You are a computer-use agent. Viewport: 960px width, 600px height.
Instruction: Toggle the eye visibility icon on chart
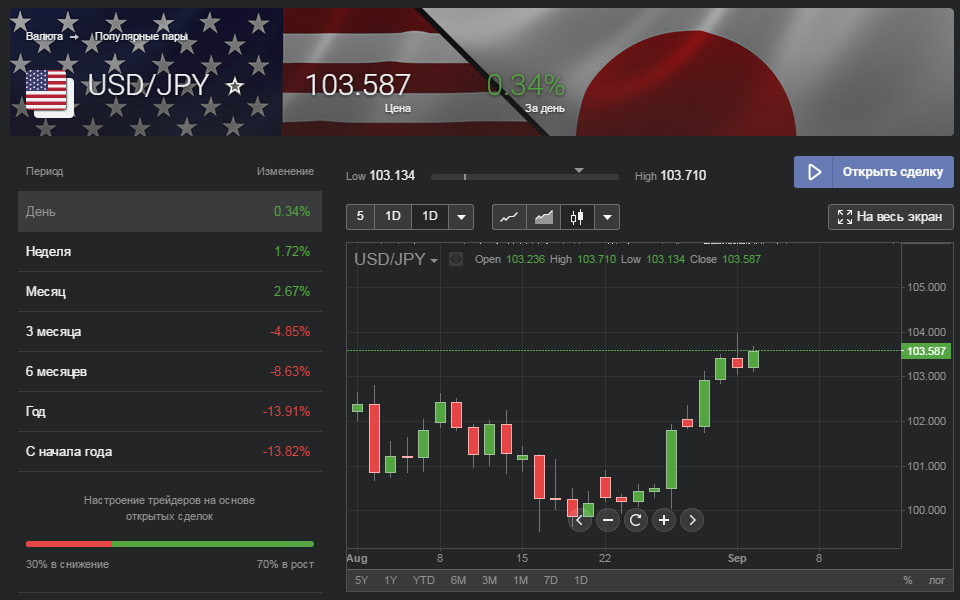[x=456, y=259]
